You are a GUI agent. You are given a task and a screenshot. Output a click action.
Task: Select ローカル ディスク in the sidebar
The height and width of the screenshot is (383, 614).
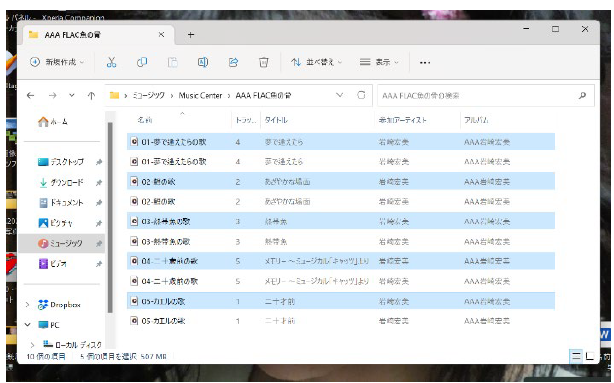72,345
